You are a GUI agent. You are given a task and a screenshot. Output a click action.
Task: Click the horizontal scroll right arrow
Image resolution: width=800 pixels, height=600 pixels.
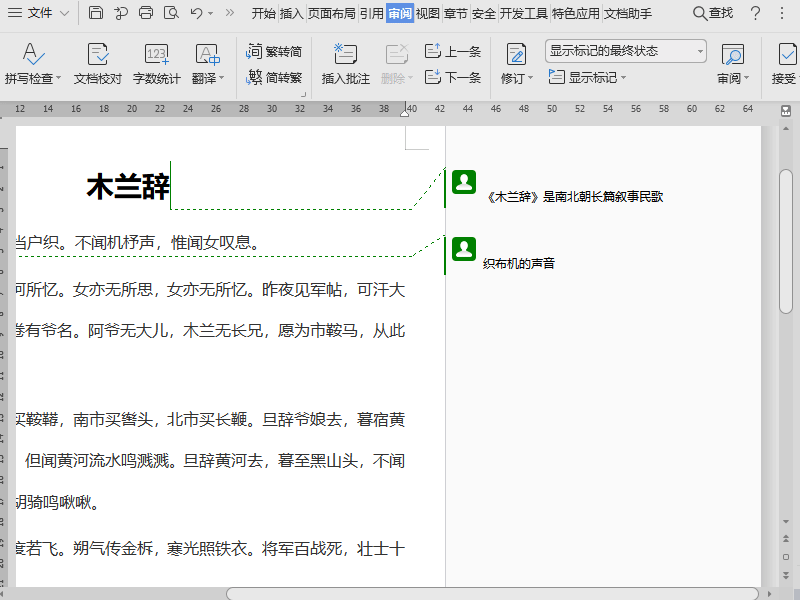770,594
